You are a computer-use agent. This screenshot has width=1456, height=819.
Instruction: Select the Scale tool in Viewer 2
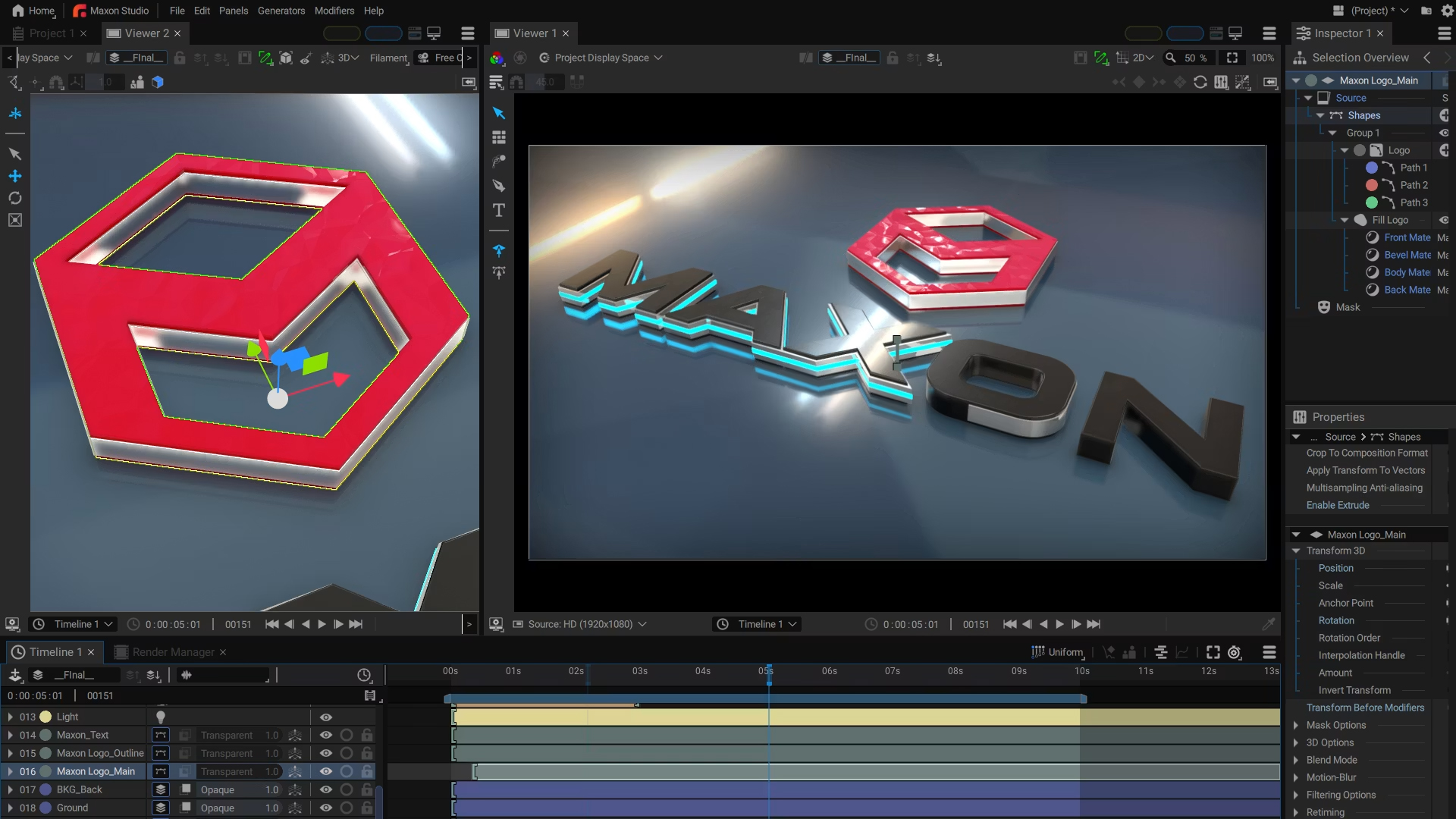(x=14, y=220)
